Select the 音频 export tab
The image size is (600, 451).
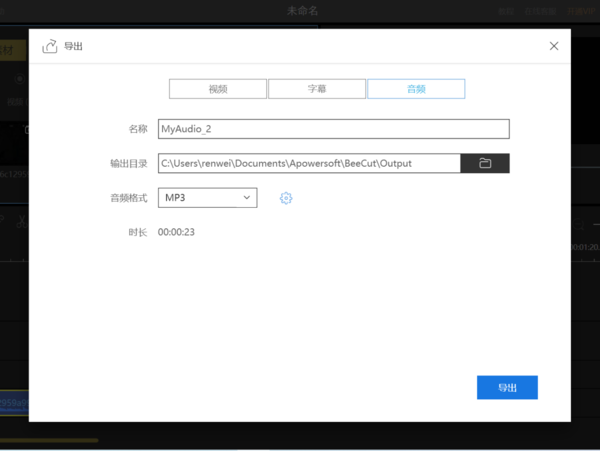click(x=416, y=89)
